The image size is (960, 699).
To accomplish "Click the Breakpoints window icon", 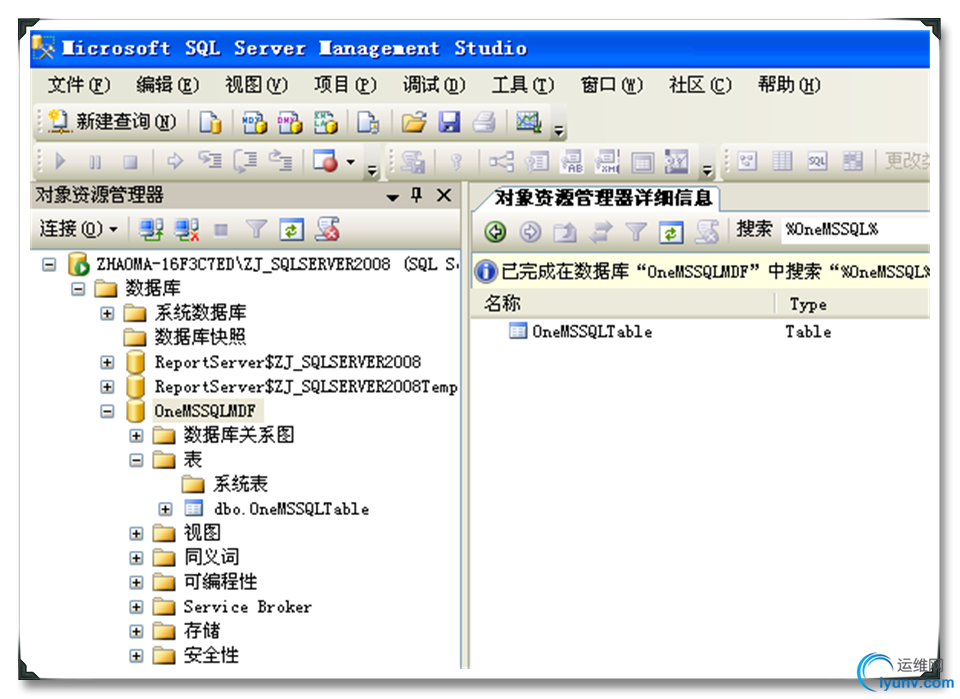I will tap(325, 161).
